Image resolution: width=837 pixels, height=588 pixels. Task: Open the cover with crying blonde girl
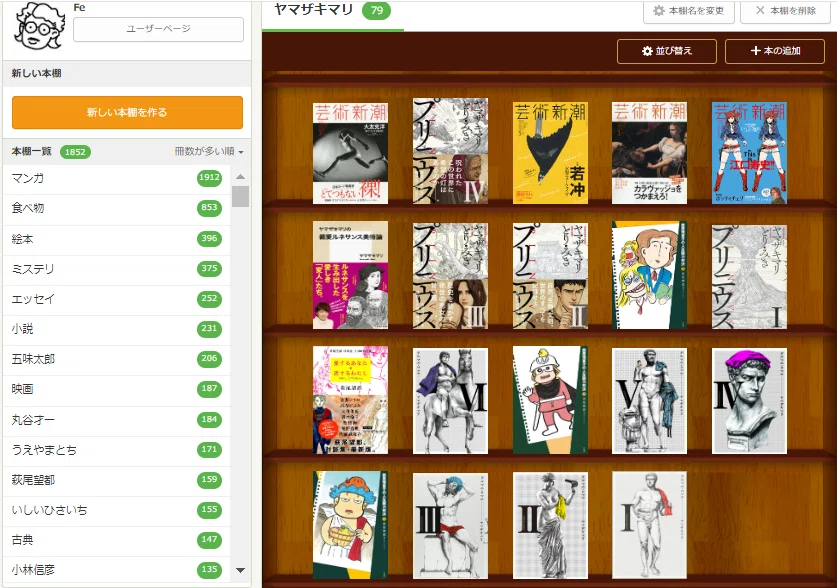(x=649, y=275)
